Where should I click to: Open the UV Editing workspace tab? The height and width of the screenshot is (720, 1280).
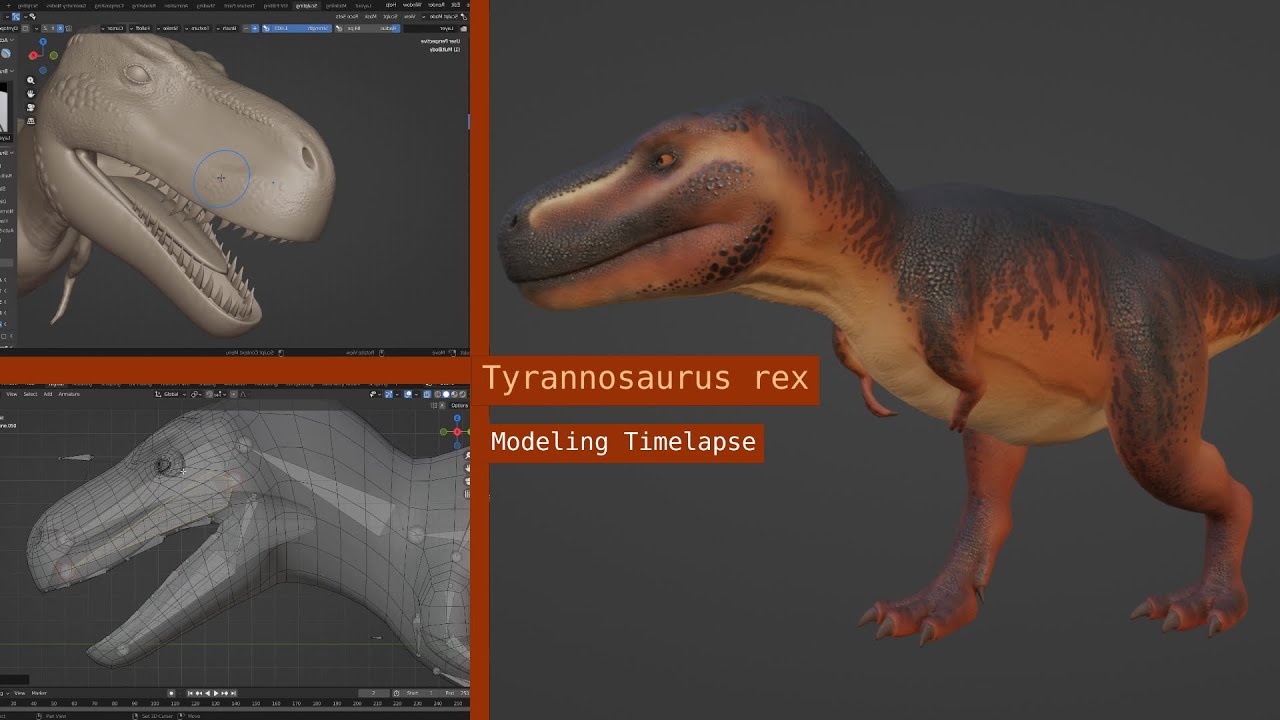pos(277,6)
